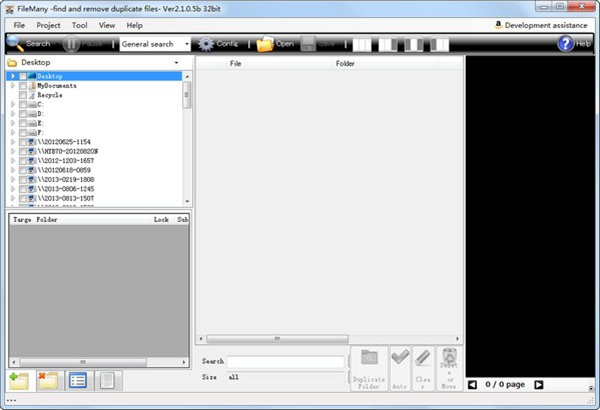Go to next page arrow
Image resolution: width=600 pixels, height=410 pixels.
click(x=539, y=384)
